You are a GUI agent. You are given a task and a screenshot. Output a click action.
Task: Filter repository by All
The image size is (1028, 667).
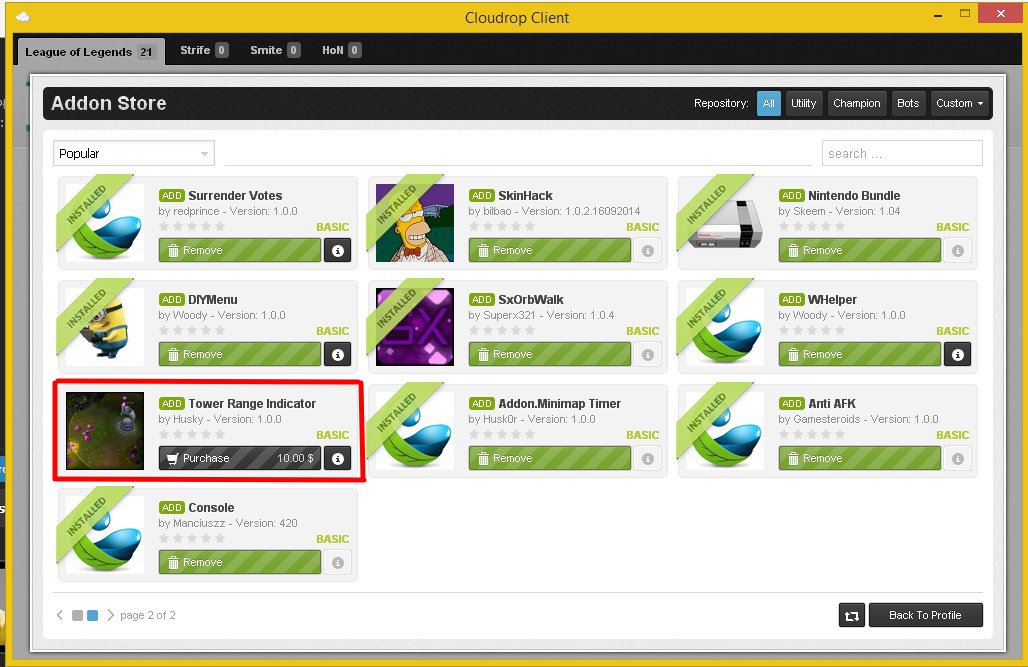coord(768,104)
